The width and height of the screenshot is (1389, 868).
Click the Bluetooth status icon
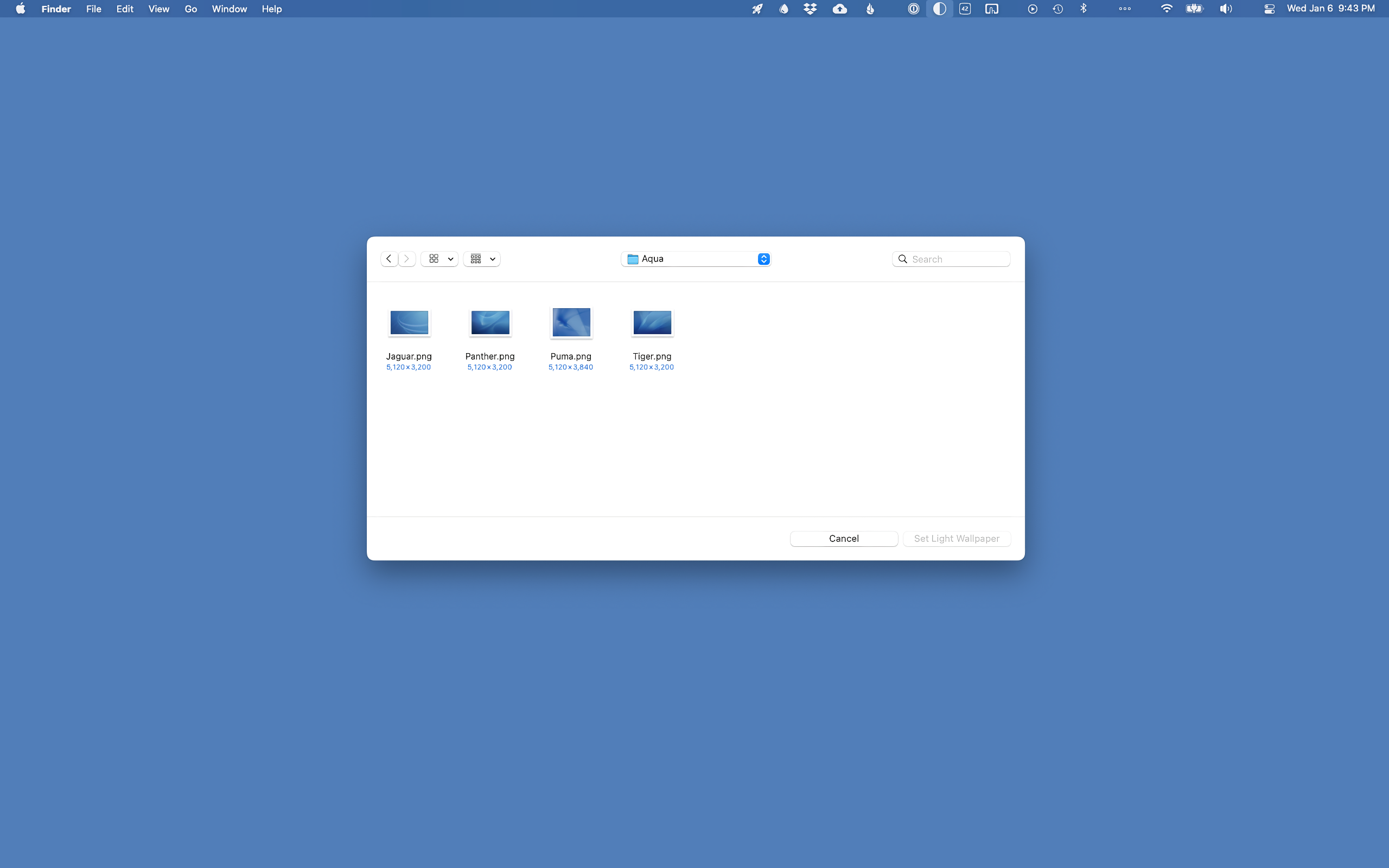[1083, 9]
